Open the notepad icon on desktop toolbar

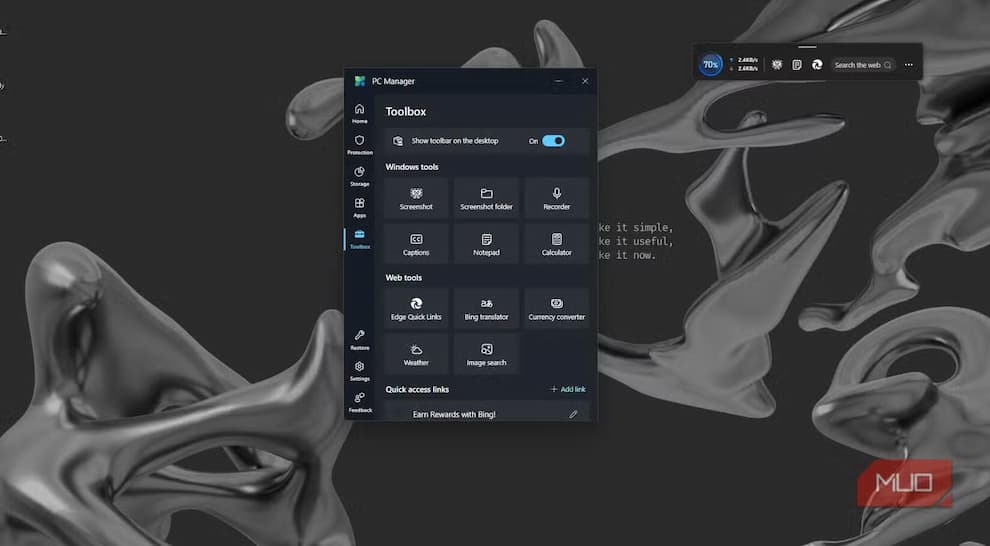pyautogui.click(x=797, y=64)
